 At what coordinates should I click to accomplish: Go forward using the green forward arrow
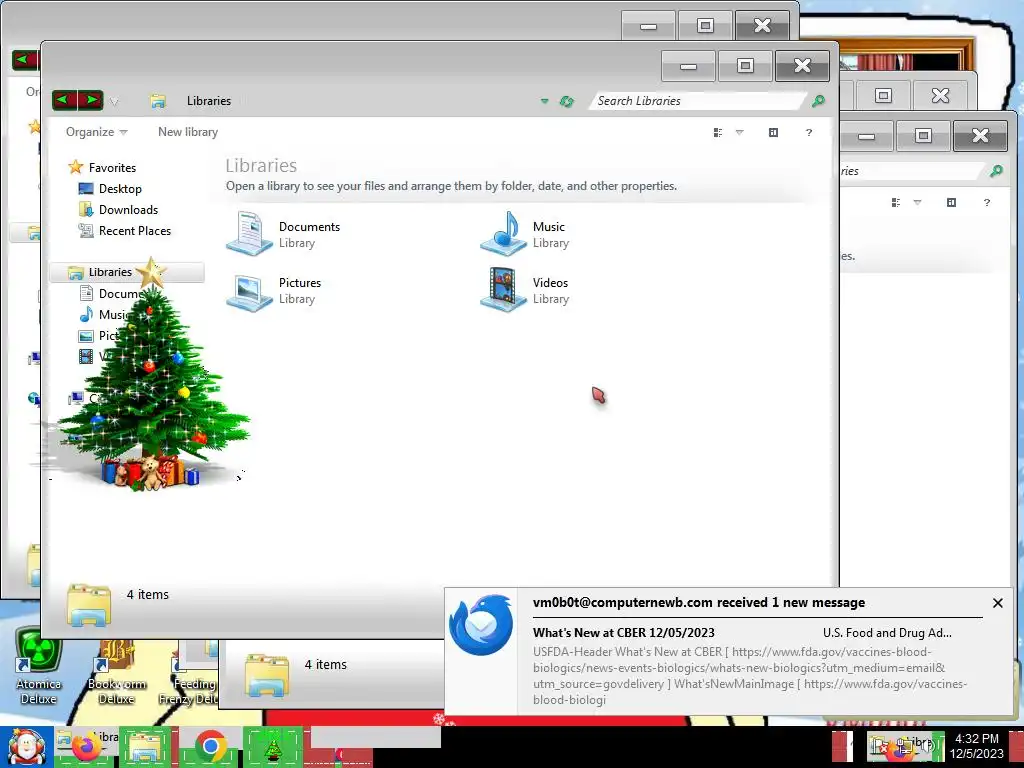[91, 100]
